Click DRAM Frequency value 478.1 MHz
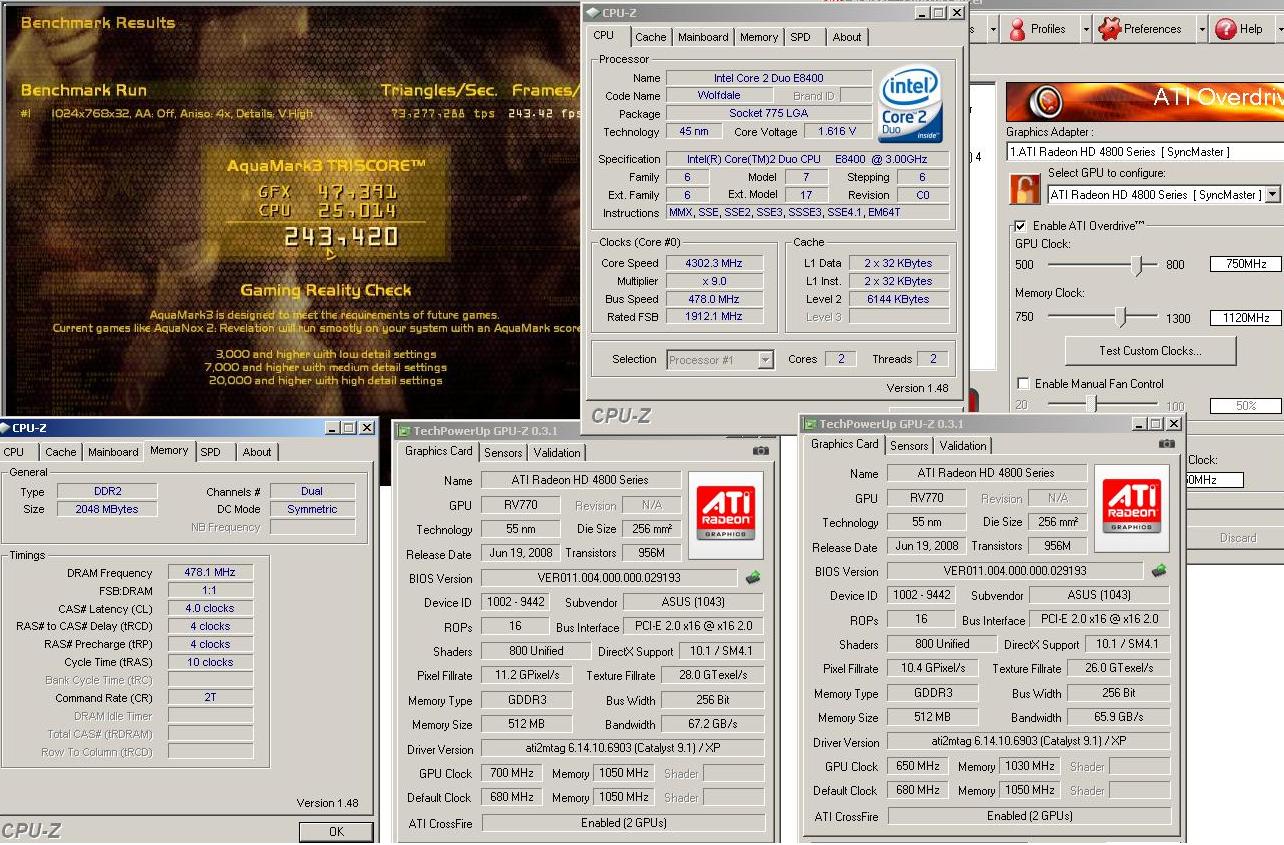 click(210, 573)
